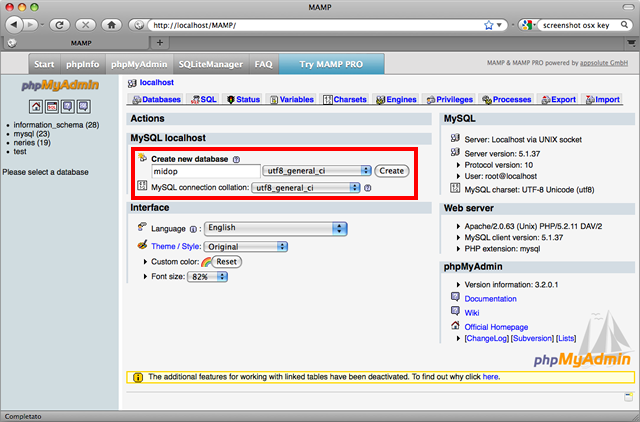Open SQLiteManager in MAMP navigation
The height and width of the screenshot is (422, 640).
(x=211, y=64)
